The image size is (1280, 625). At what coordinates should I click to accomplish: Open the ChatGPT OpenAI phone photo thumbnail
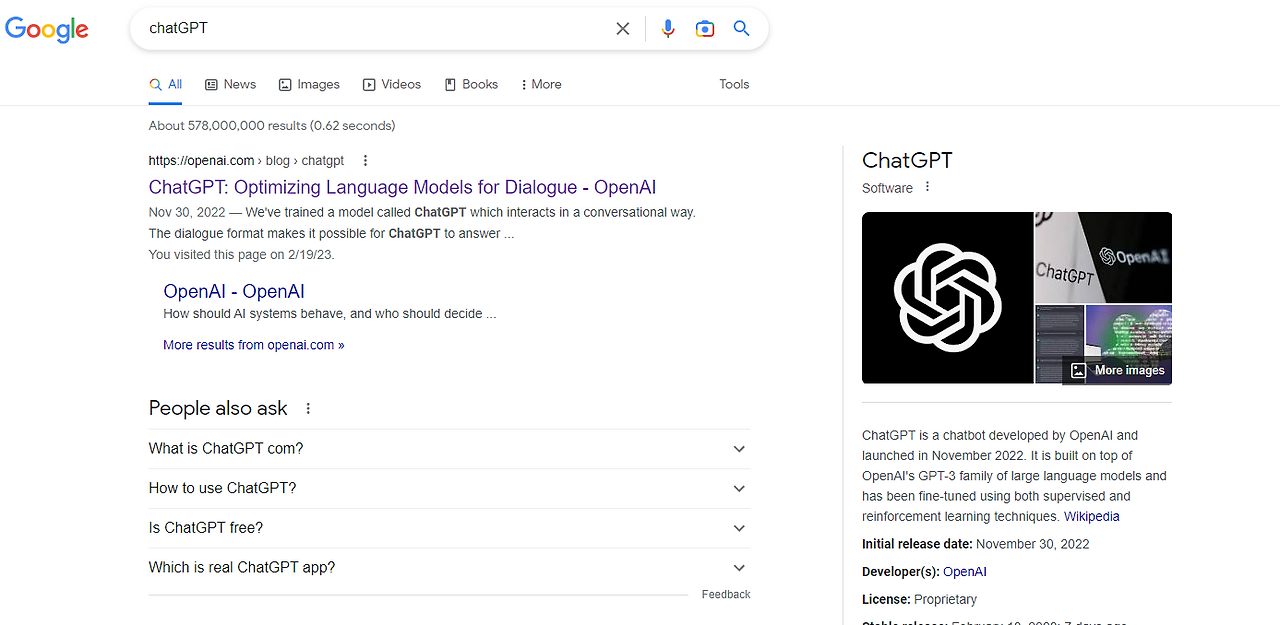[x=1103, y=257]
